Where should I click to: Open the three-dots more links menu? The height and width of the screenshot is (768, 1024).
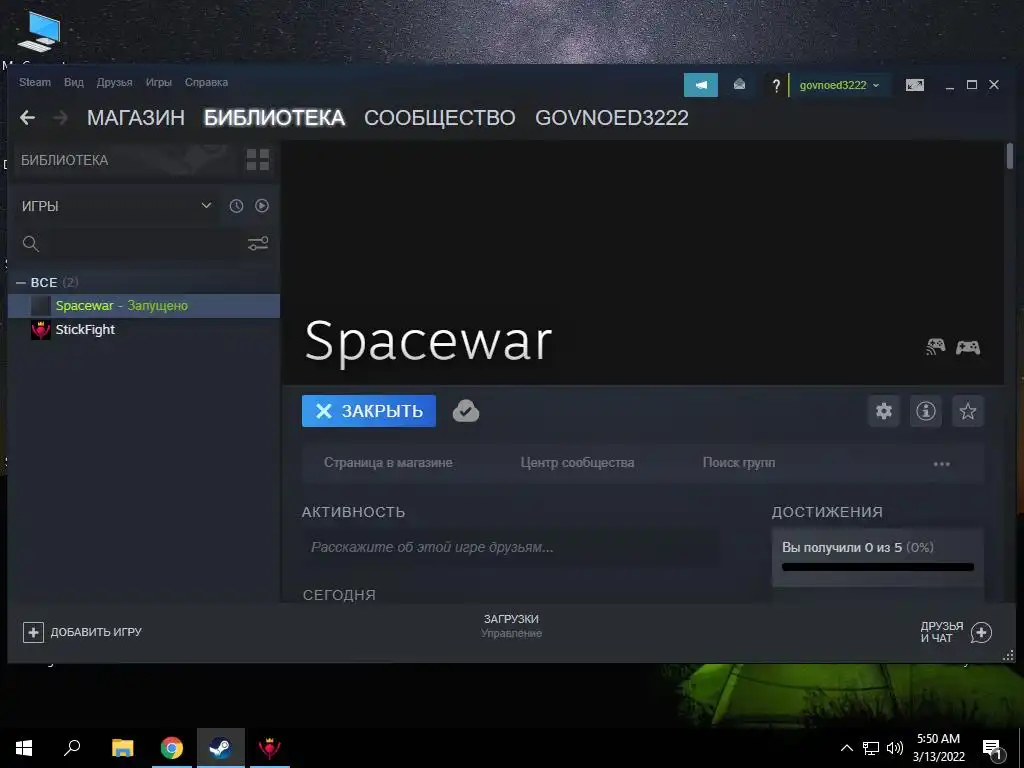tap(942, 463)
